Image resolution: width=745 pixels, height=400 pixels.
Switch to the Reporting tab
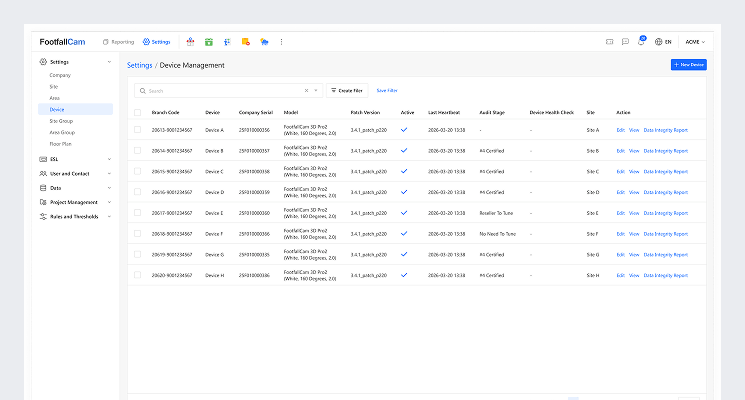[x=118, y=42]
